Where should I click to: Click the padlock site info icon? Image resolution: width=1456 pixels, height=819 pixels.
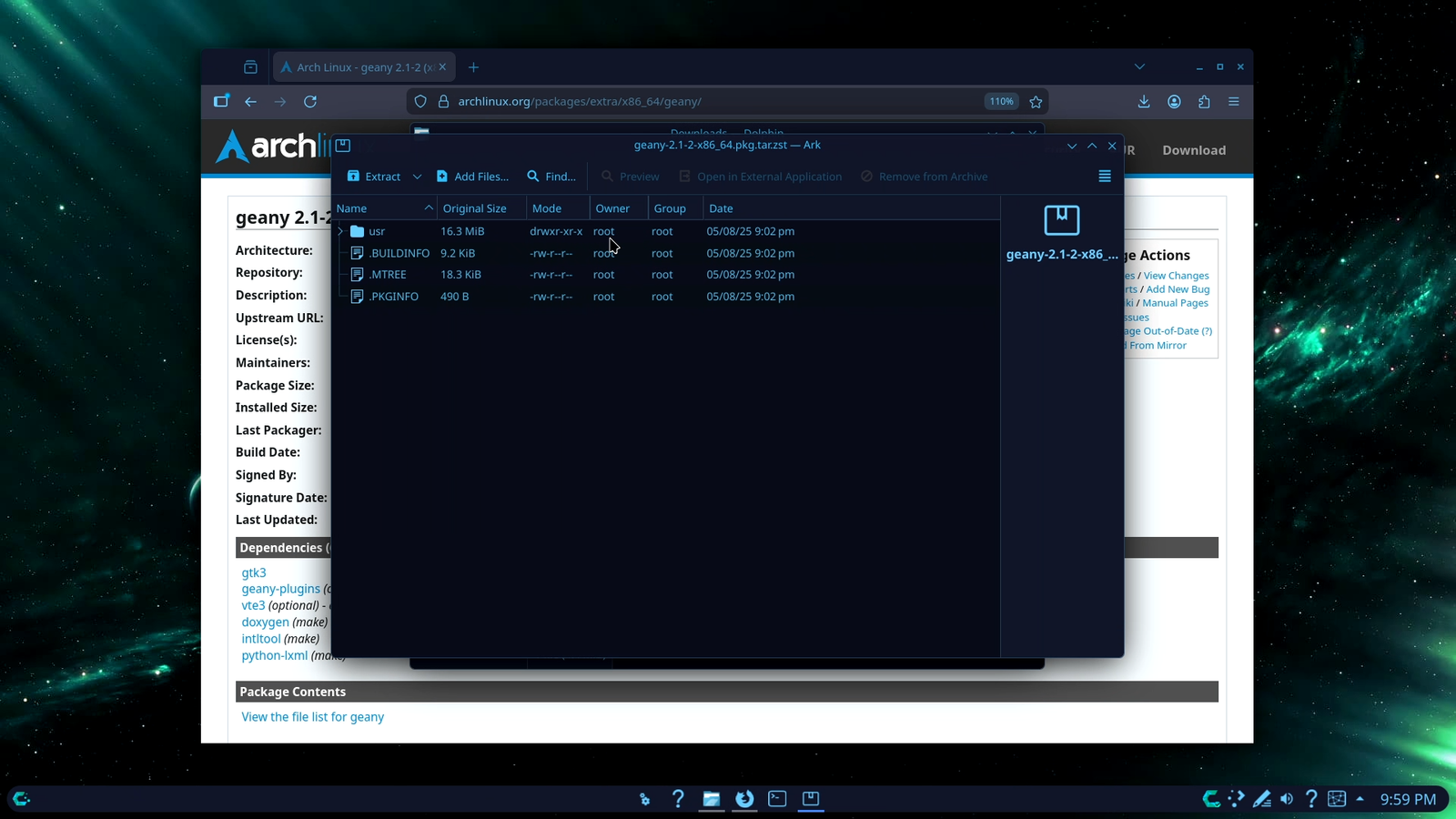[444, 102]
